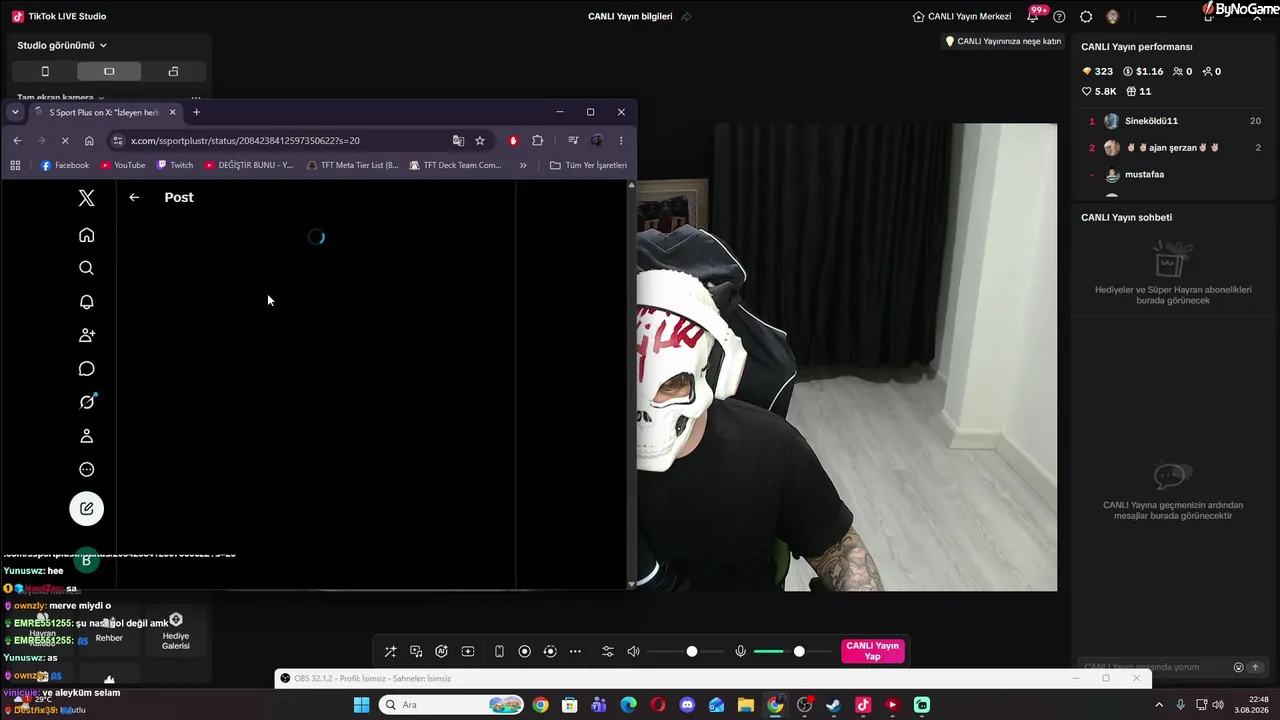
Task: Open the Chrome three-dot menu
Action: (621, 141)
